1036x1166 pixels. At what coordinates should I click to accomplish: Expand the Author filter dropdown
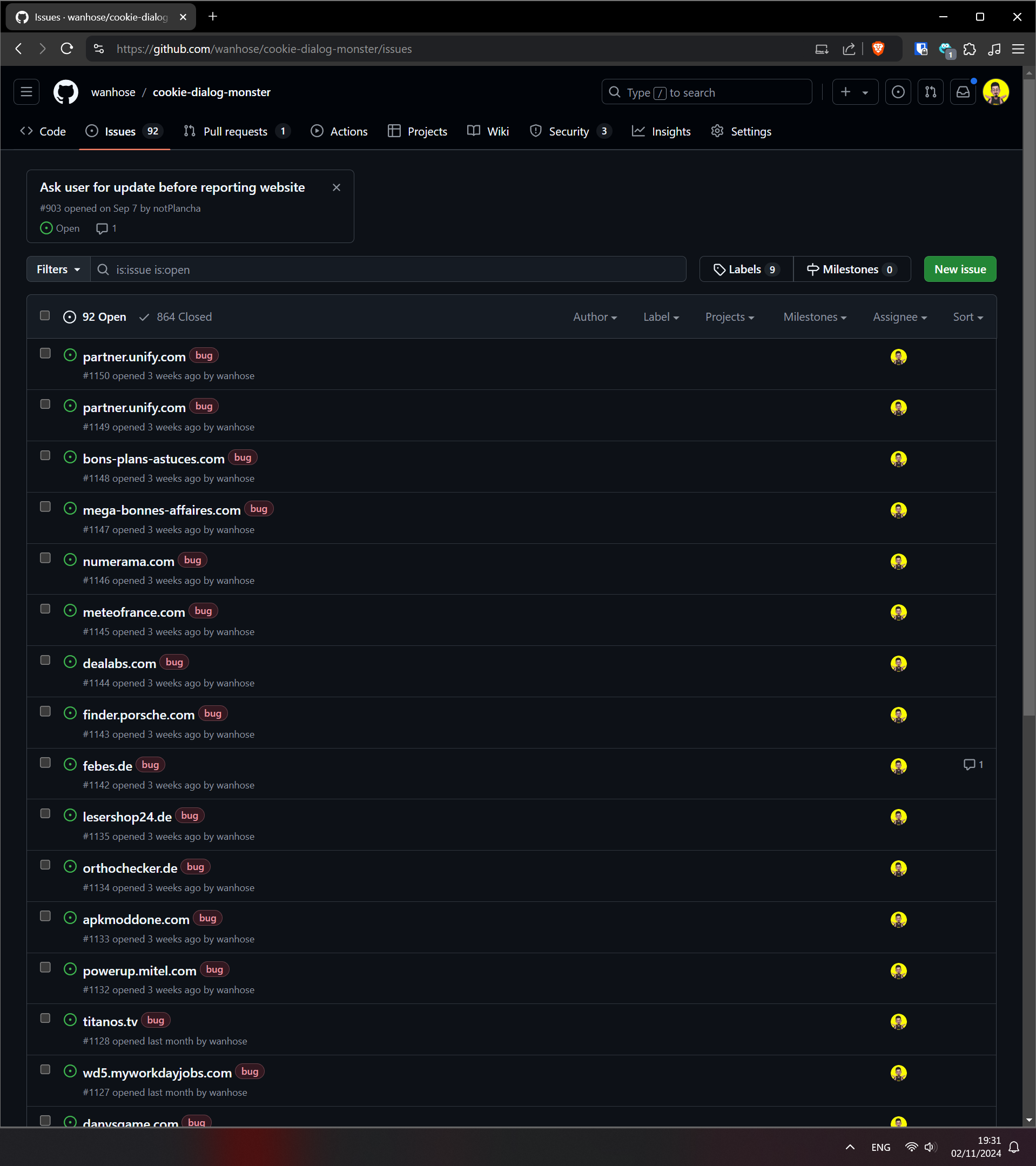[x=595, y=316]
